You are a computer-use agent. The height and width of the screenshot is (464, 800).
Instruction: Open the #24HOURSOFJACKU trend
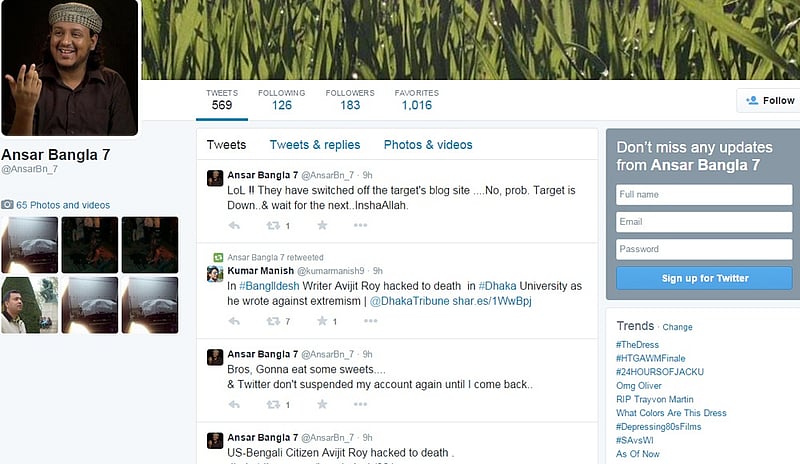(660, 372)
